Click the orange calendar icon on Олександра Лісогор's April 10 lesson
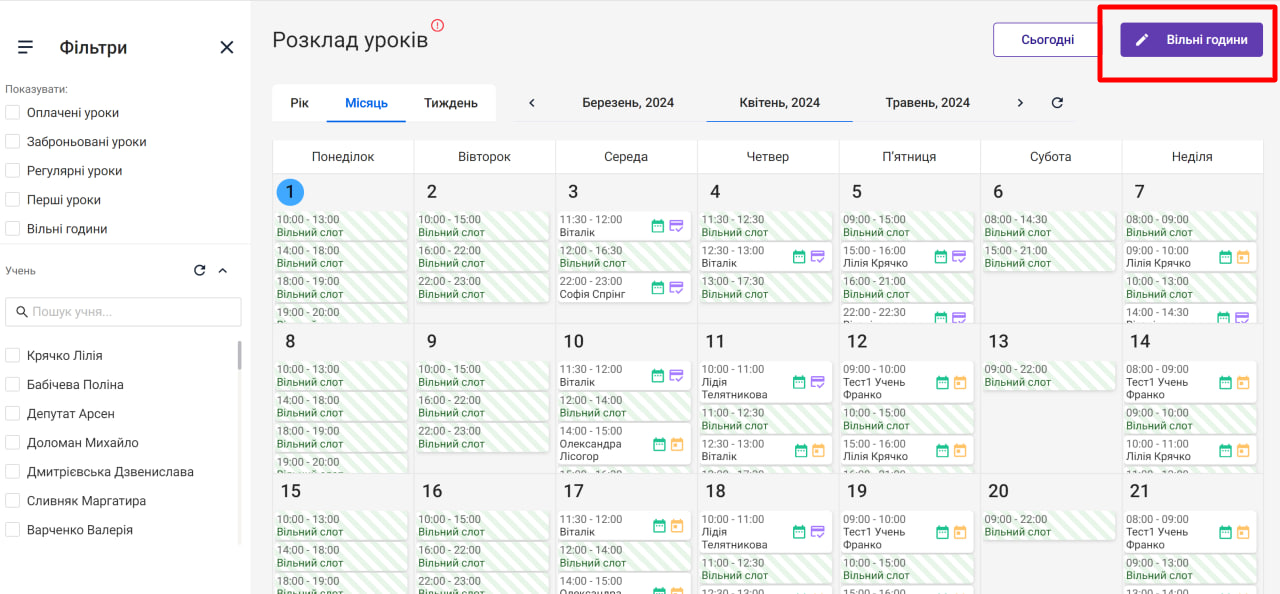Image resolution: width=1280 pixels, height=594 pixels. pyautogui.click(x=676, y=445)
